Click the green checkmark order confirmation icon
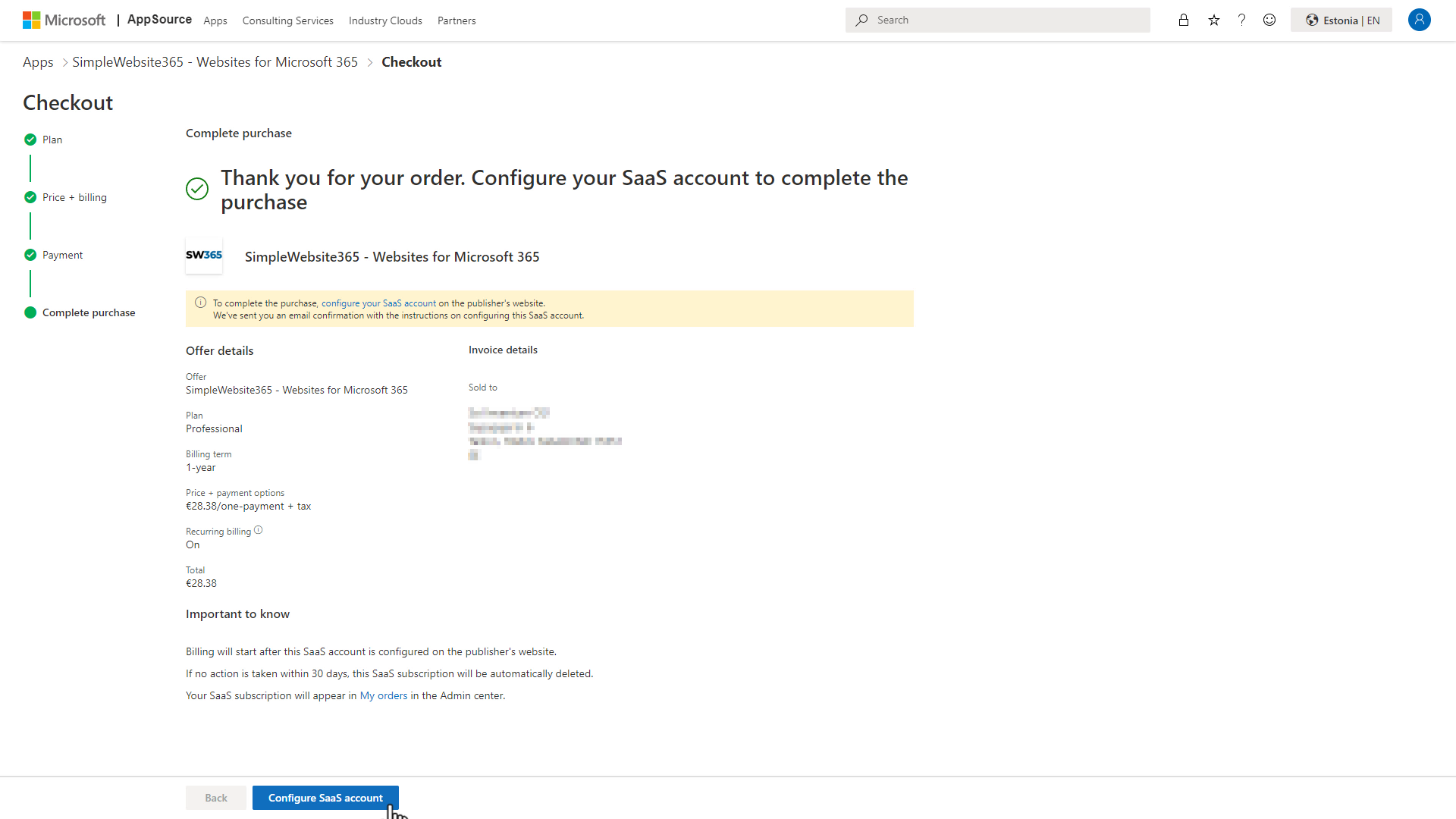The image size is (1456, 819). (x=197, y=189)
